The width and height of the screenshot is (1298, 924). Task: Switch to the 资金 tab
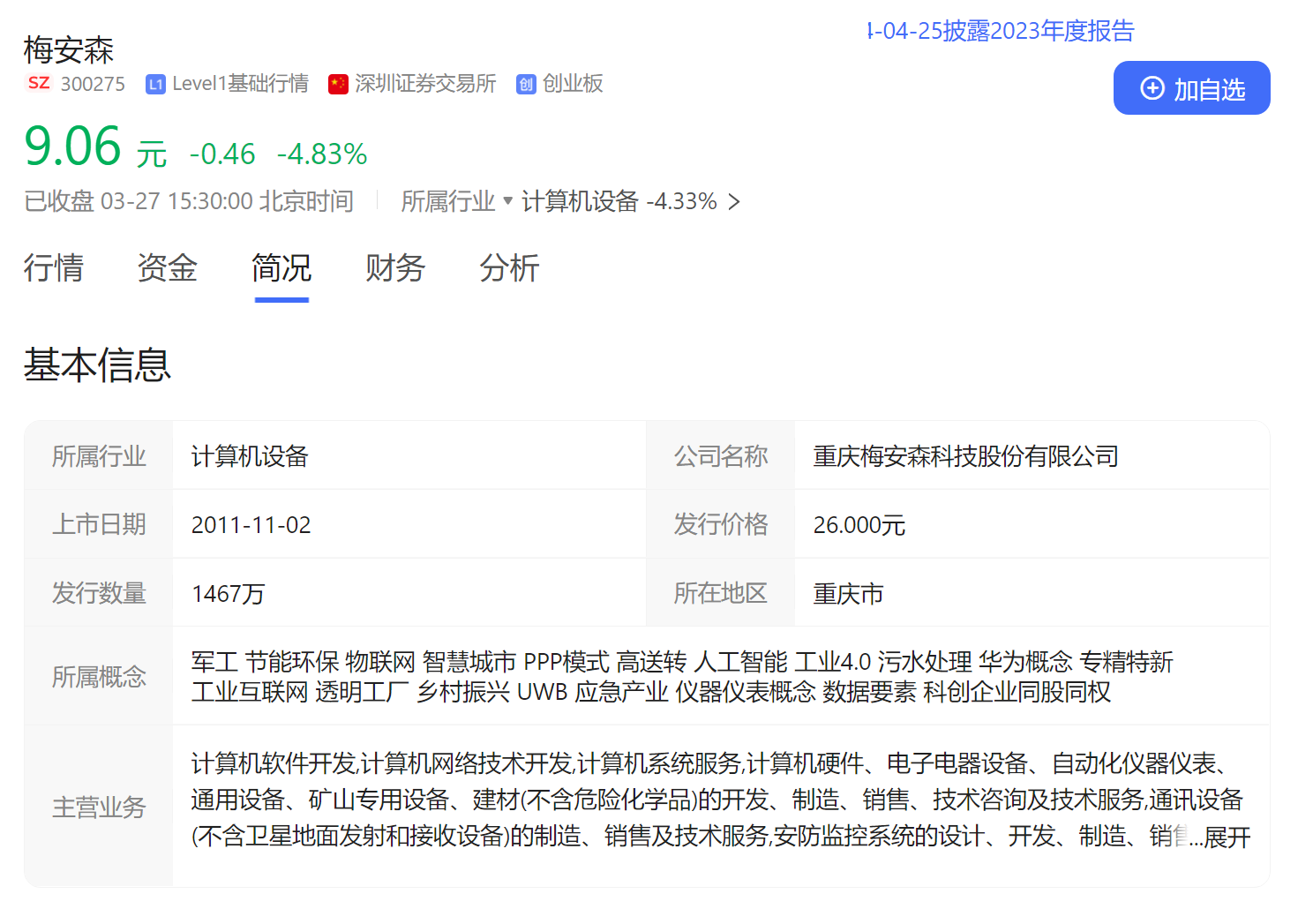[168, 267]
